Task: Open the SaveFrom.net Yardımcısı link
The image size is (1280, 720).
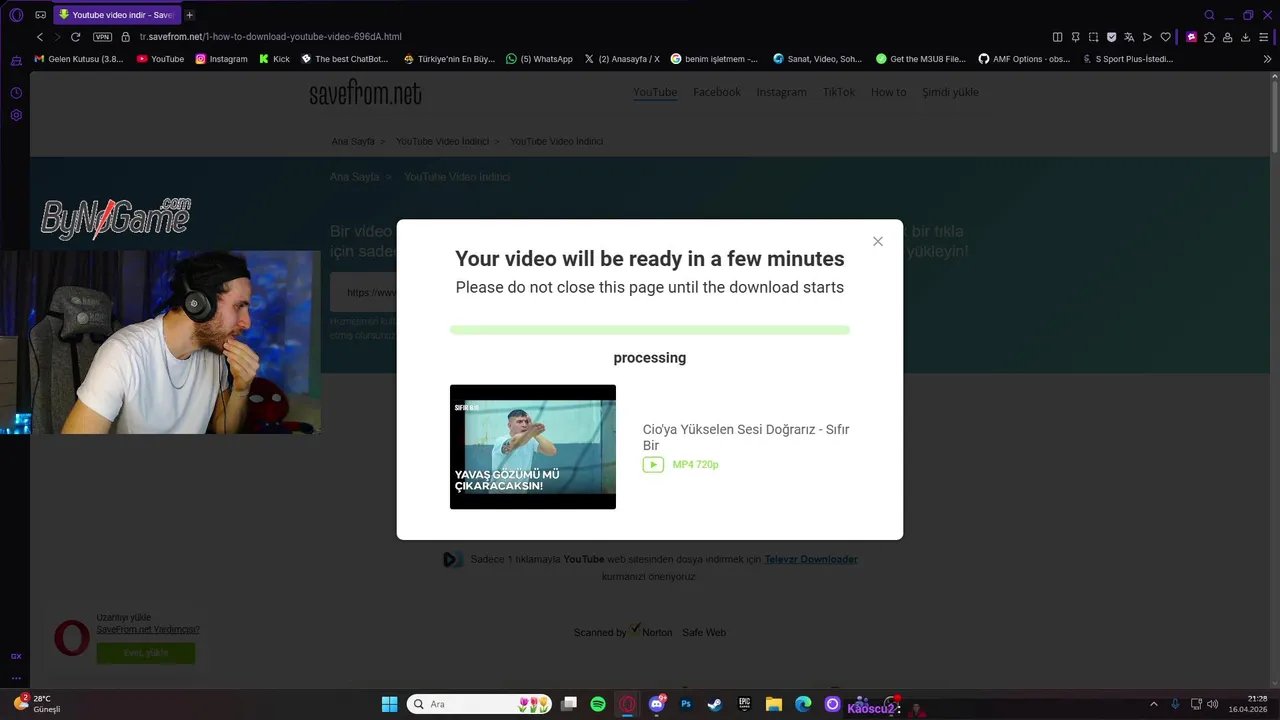Action: click(148, 630)
